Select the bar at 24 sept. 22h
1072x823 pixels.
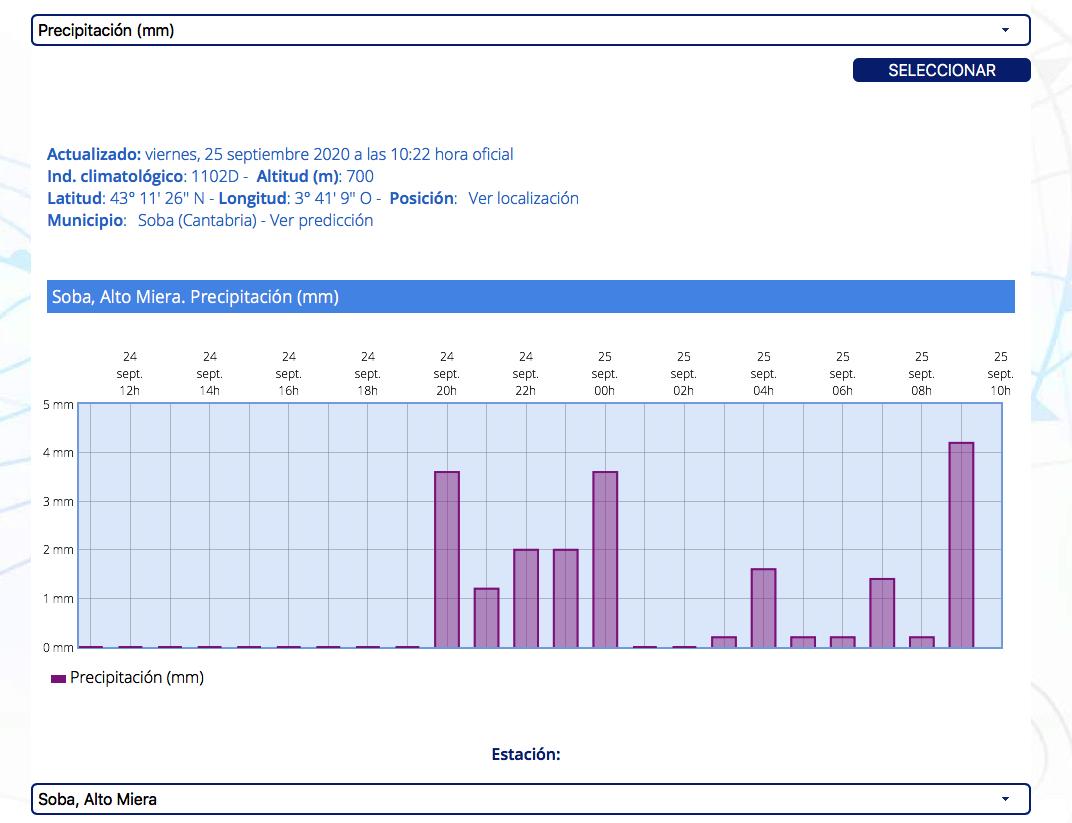coord(526,598)
